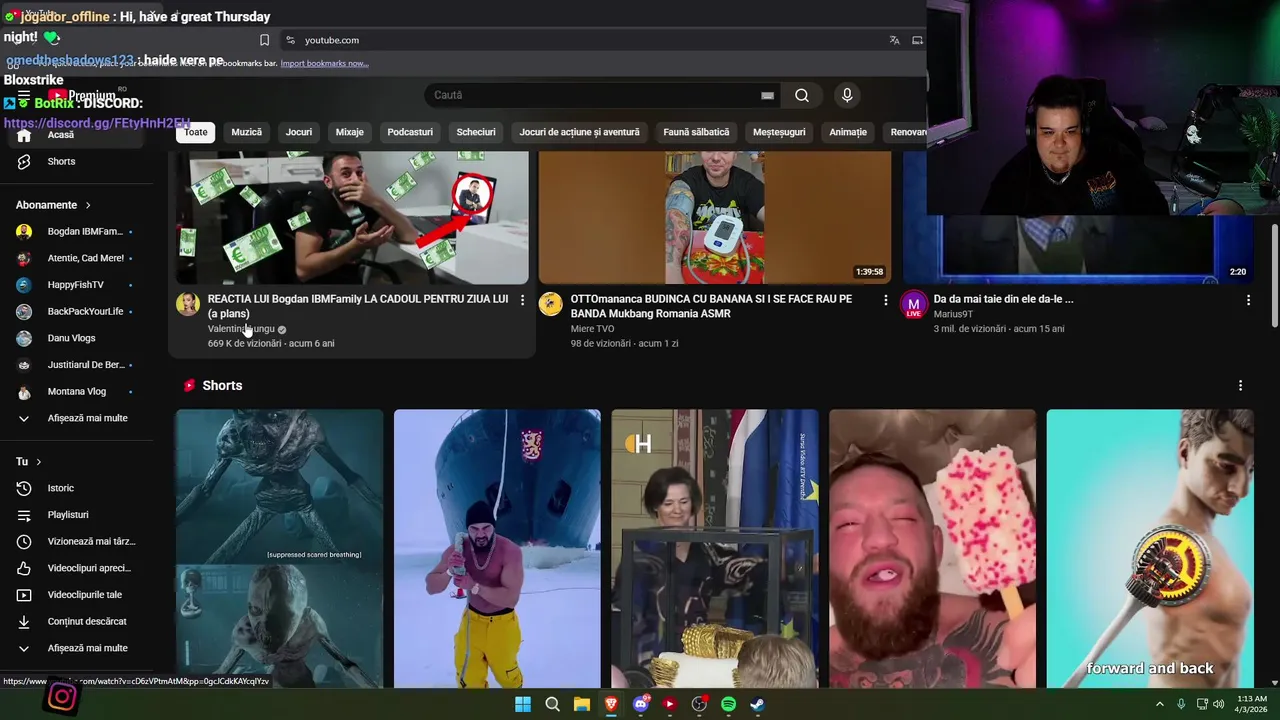Open REACTIA LUI Bogdan IBMFamily video title
Image resolution: width=1280 pixels, height=720 pixels.
click(358, 306)
